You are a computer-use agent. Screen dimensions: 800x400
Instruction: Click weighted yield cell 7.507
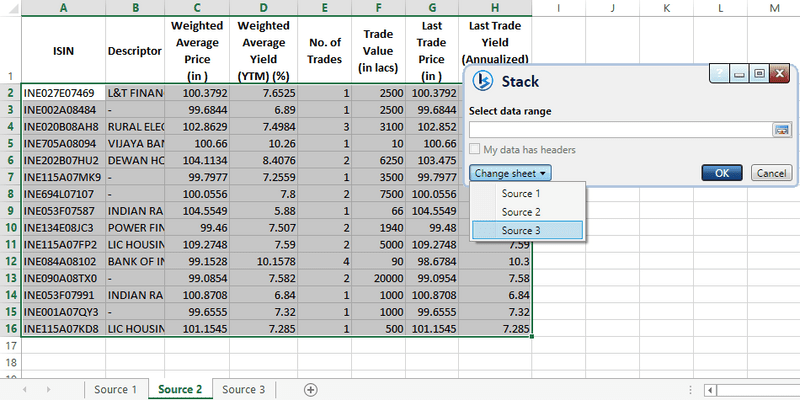pos(263,228)
